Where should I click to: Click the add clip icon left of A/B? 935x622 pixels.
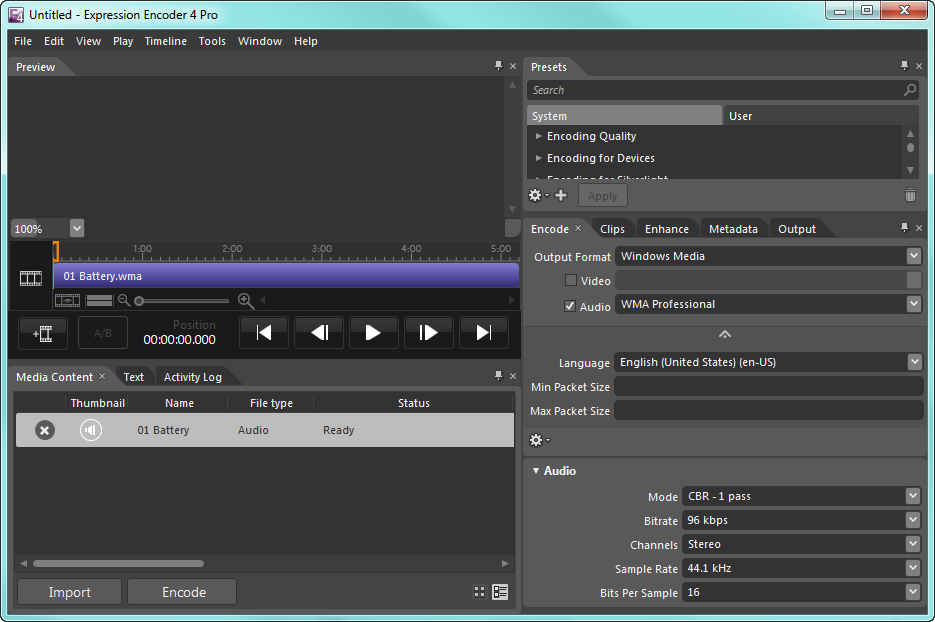(x=43, y=333)
